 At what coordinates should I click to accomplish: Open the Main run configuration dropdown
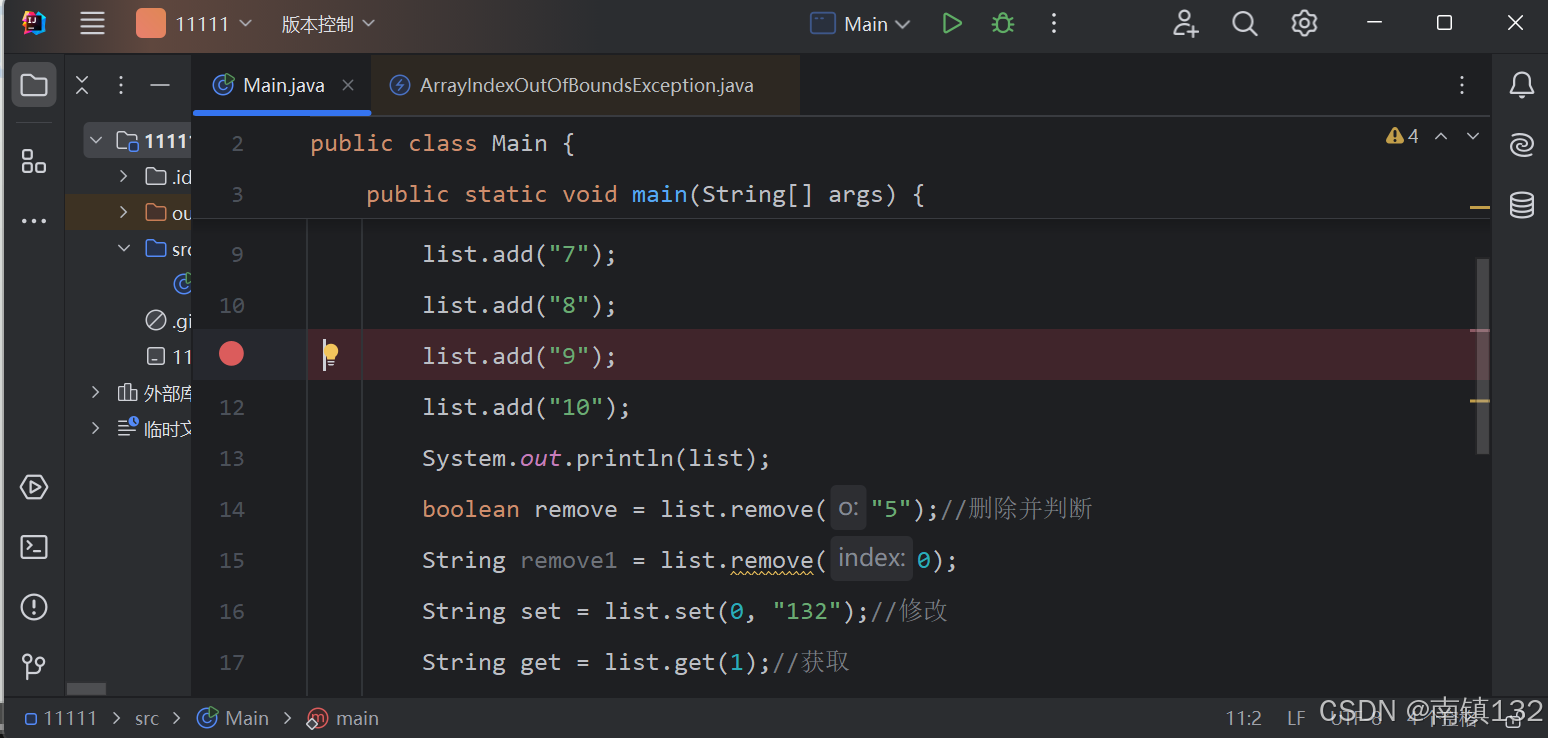tap(859, 22)
